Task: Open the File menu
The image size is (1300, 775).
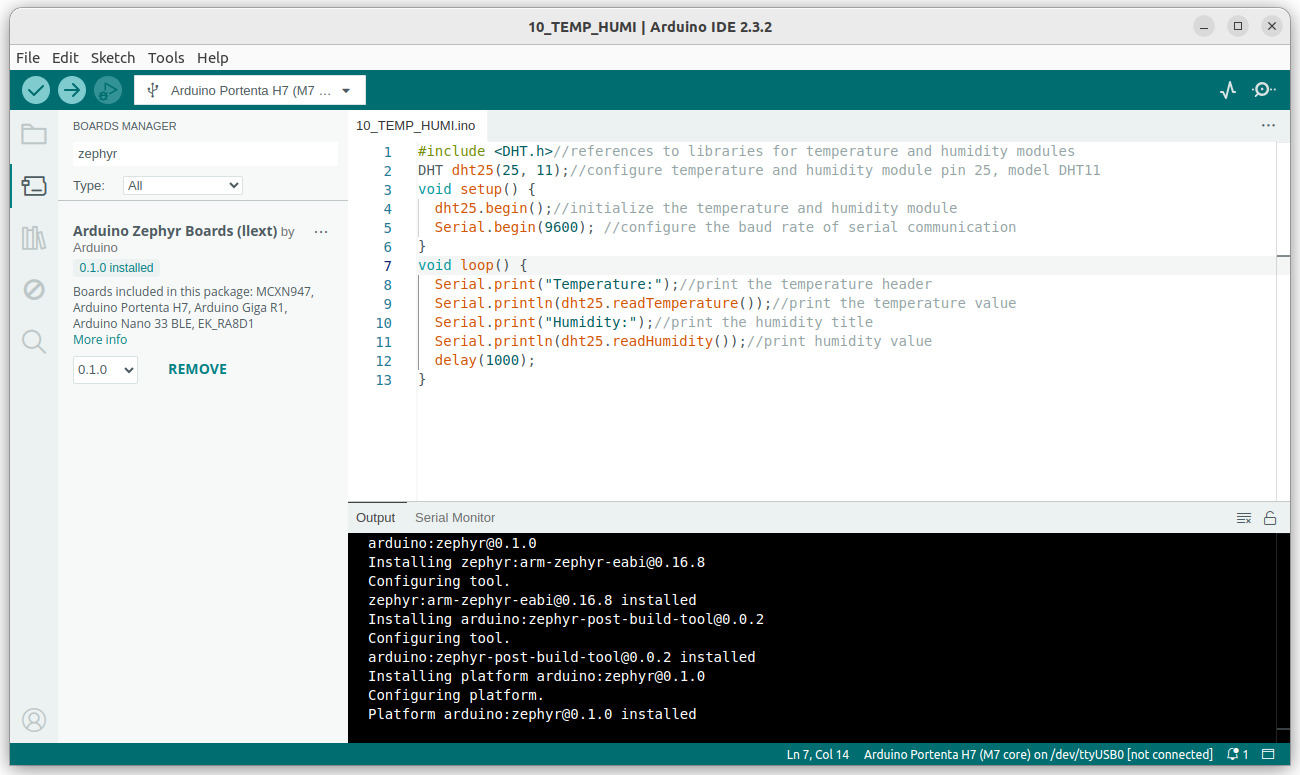Action: 28,58
